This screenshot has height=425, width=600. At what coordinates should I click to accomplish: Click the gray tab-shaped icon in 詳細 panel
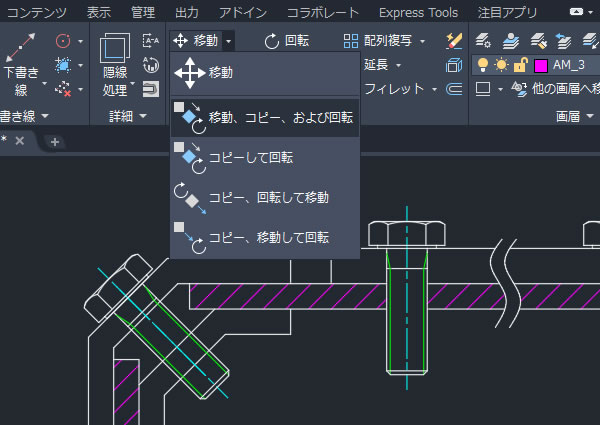151,89
